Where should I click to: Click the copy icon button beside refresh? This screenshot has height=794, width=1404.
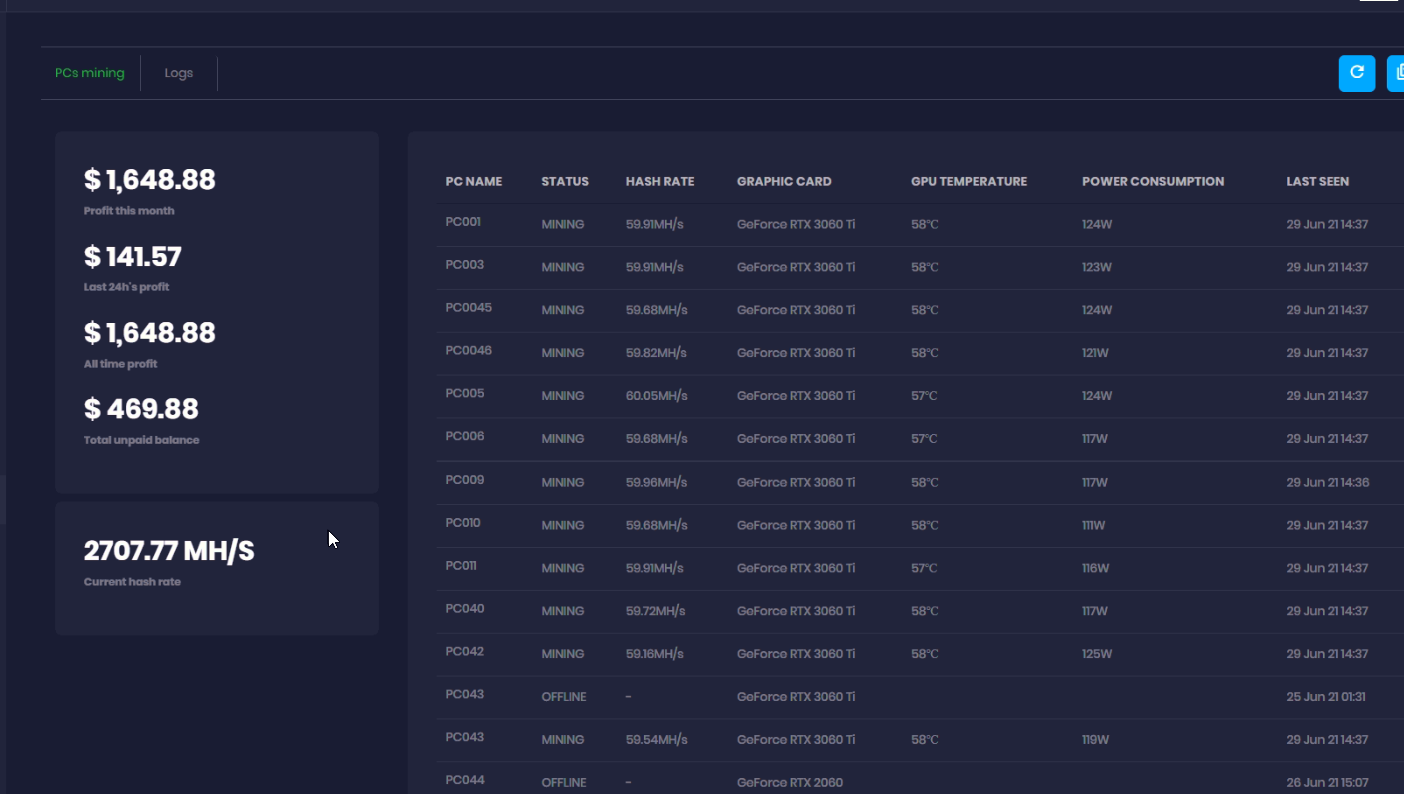1396,73
